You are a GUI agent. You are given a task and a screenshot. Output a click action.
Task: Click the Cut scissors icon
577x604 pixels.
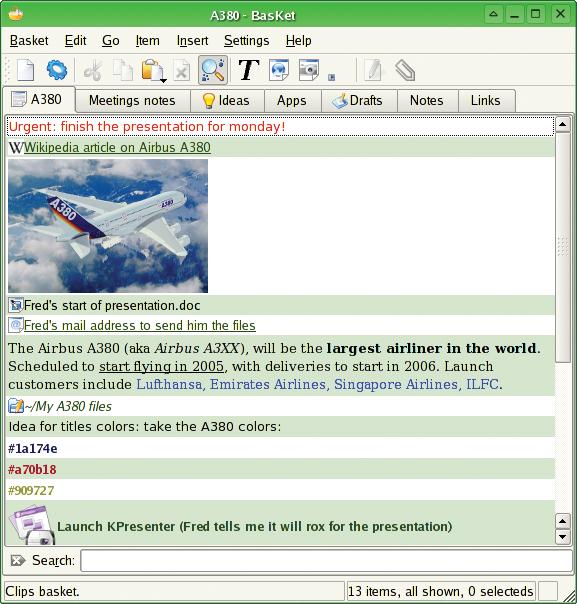pos(93,70)
